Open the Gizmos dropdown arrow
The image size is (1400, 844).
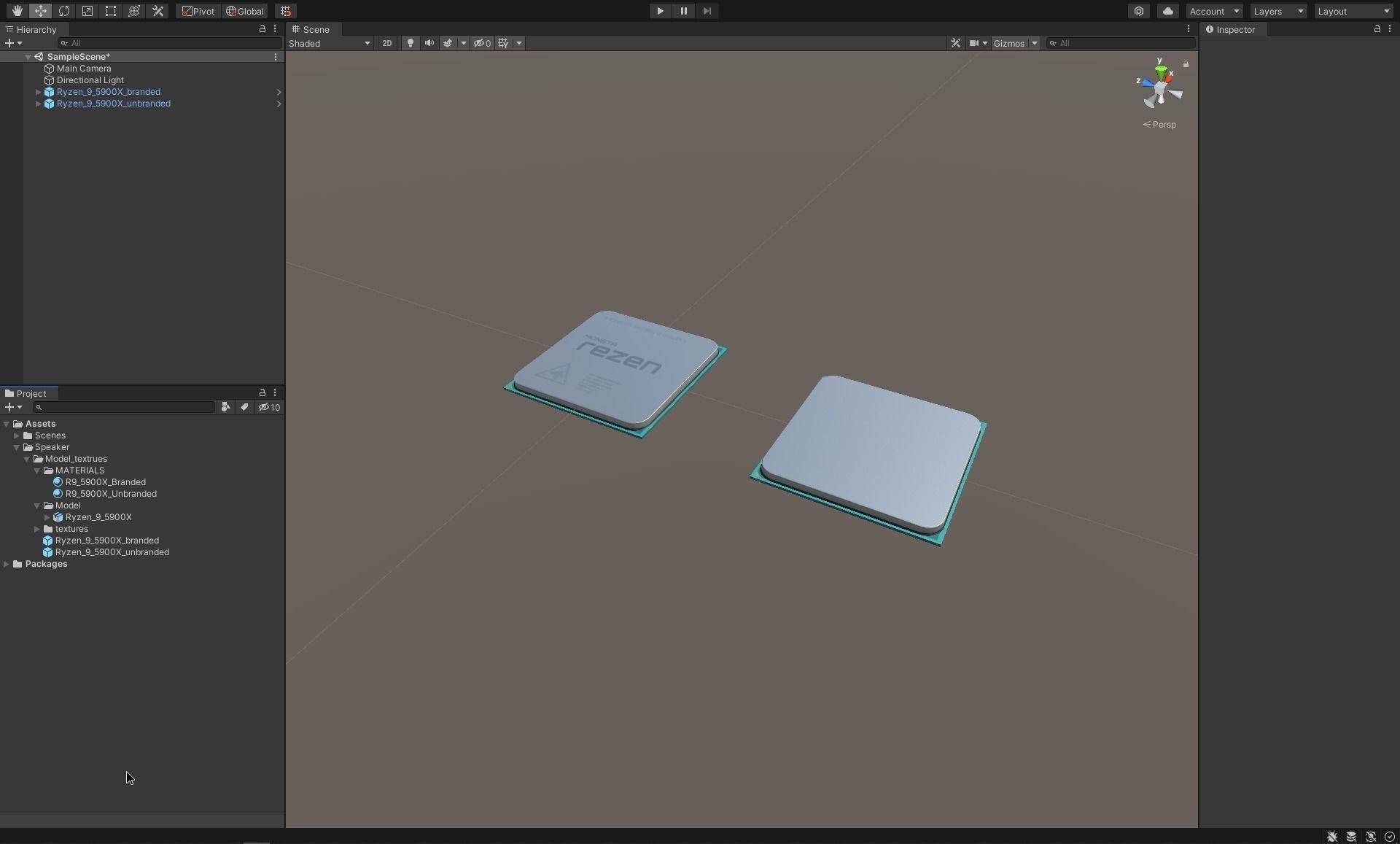1034,43
